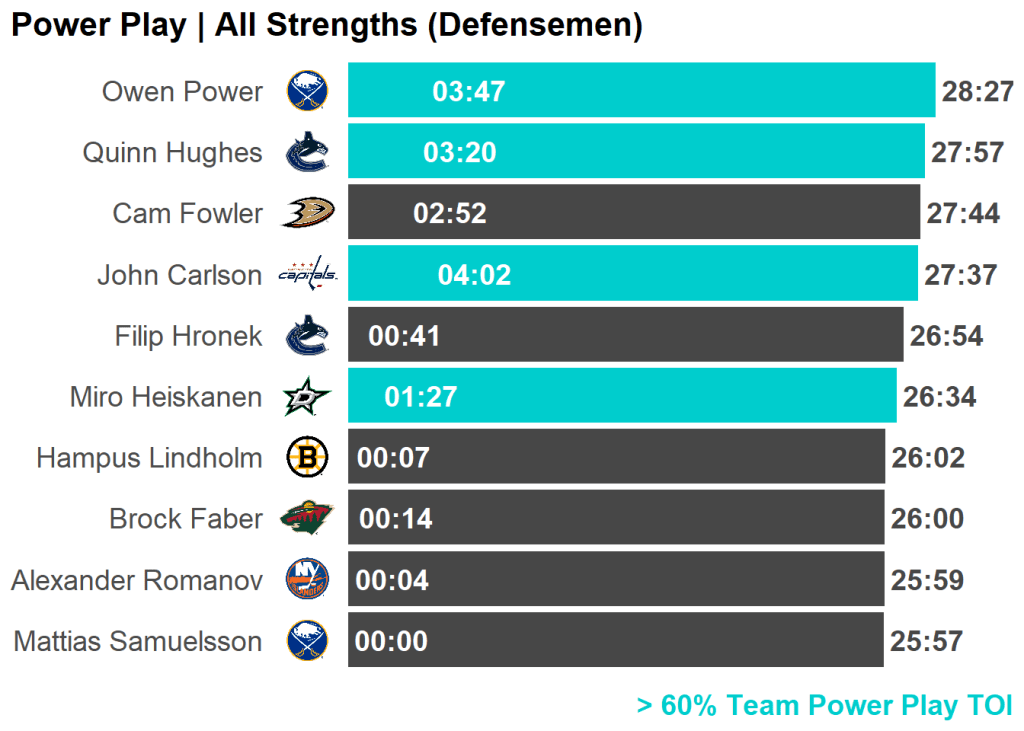The image size is (1024, 731).
Task: Click Quinn Hughes' 27:57 total time
Action: 967,152
